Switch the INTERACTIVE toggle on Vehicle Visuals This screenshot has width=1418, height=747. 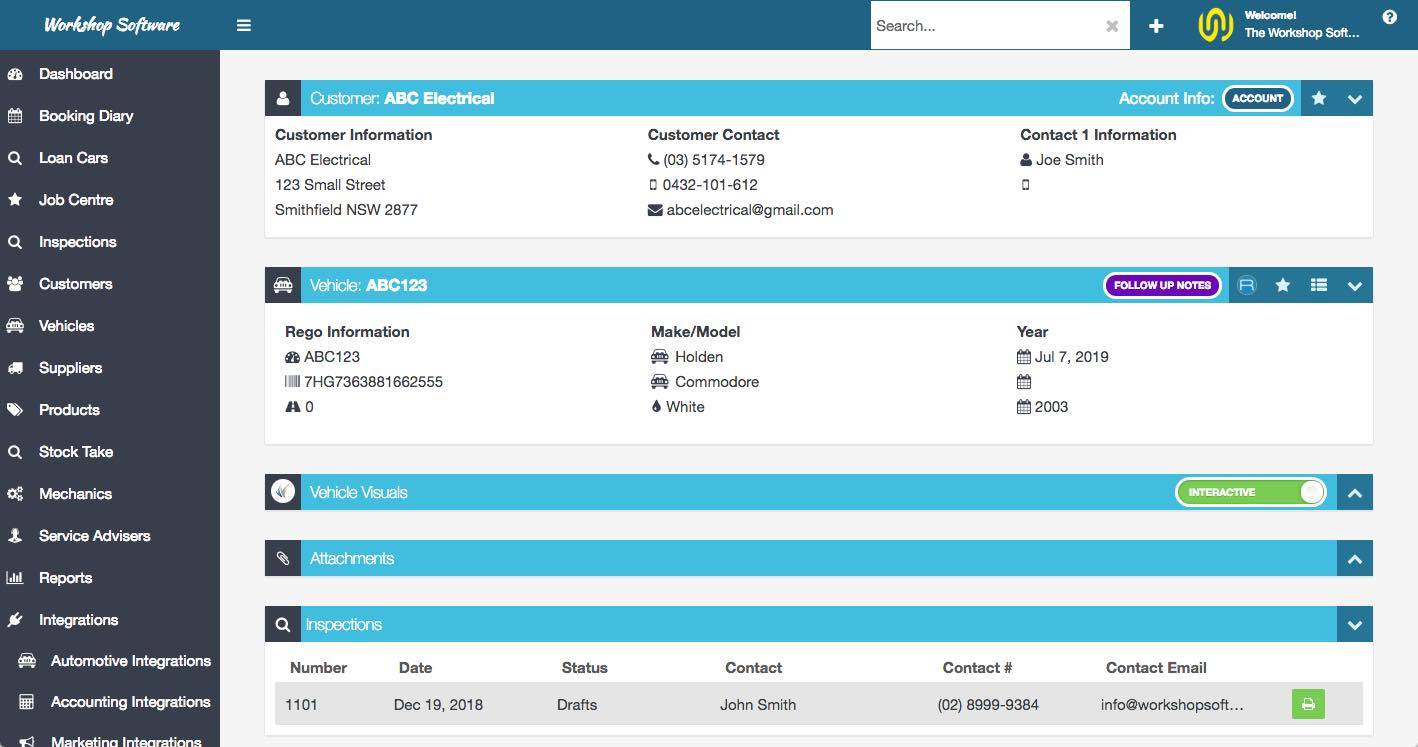point(1250,491)
